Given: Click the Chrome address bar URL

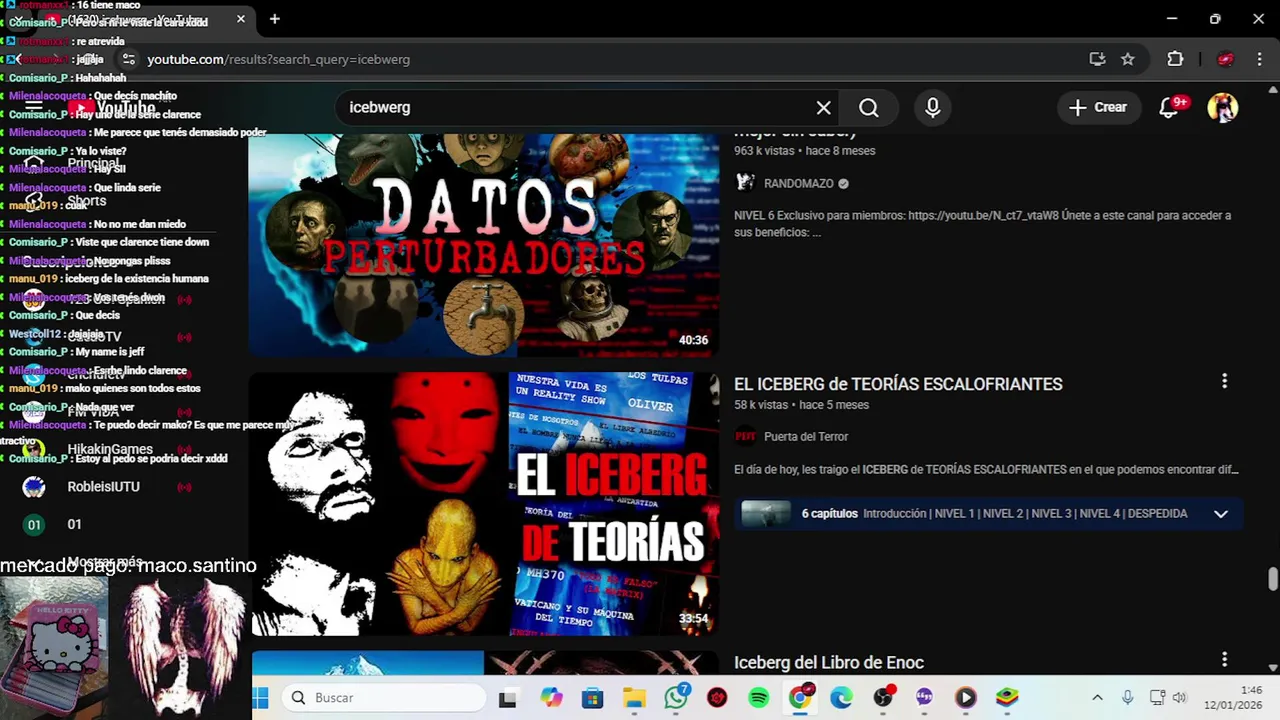Looking at the screenshot, I should click(279, 59).
